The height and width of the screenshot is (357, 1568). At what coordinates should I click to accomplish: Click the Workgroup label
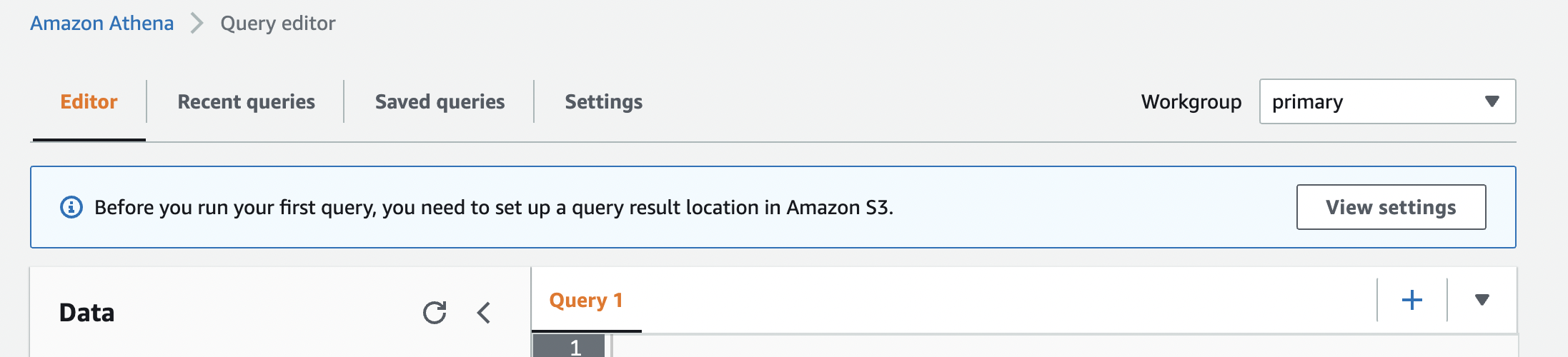click(x=1191, y=102)
